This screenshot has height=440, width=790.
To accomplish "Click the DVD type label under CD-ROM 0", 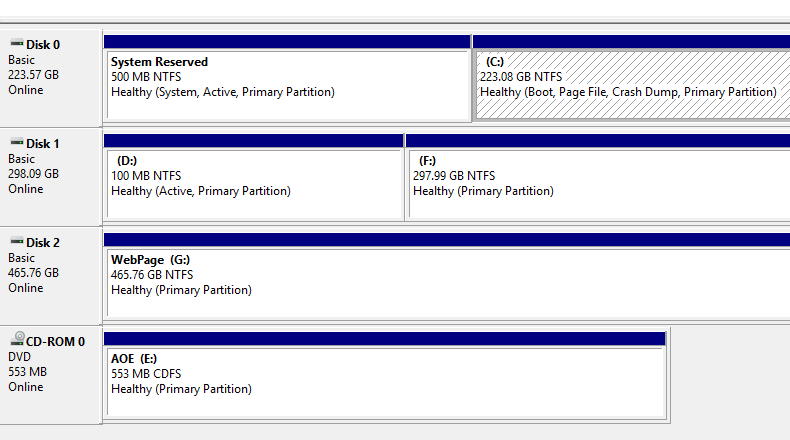I will (x=20, y=357).
